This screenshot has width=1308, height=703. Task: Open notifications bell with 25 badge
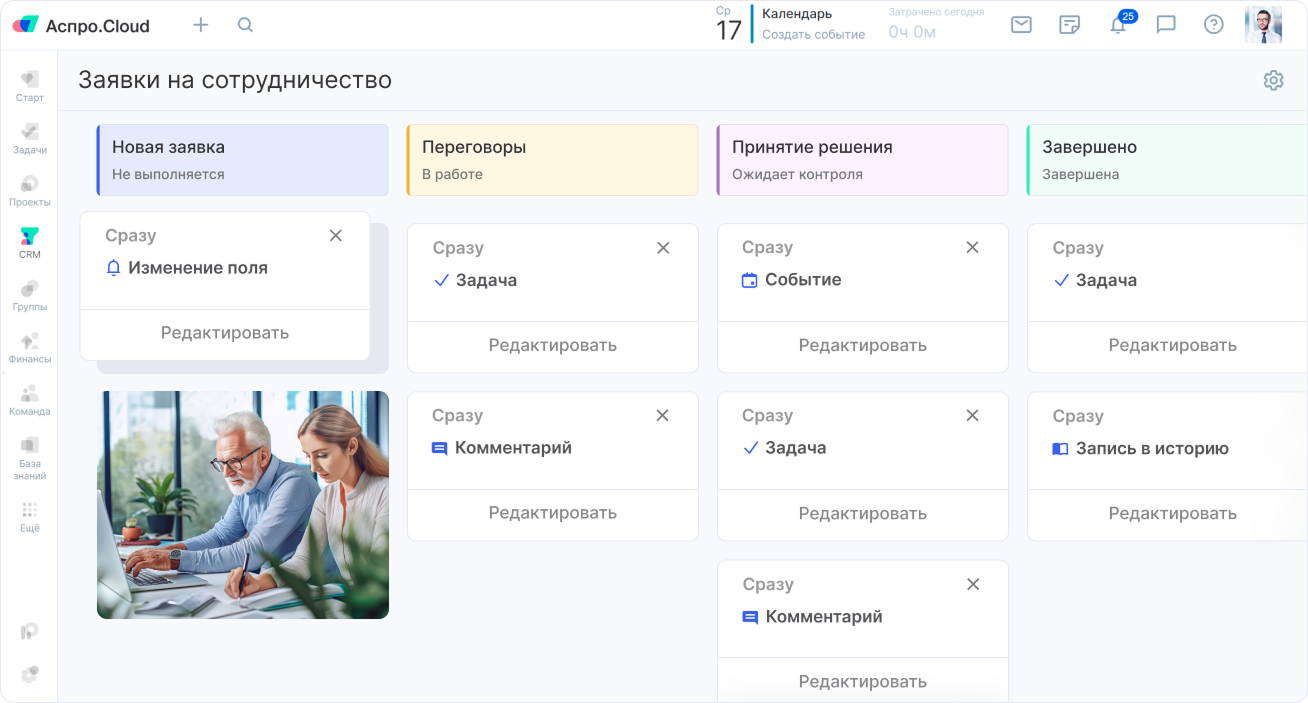1118,25
